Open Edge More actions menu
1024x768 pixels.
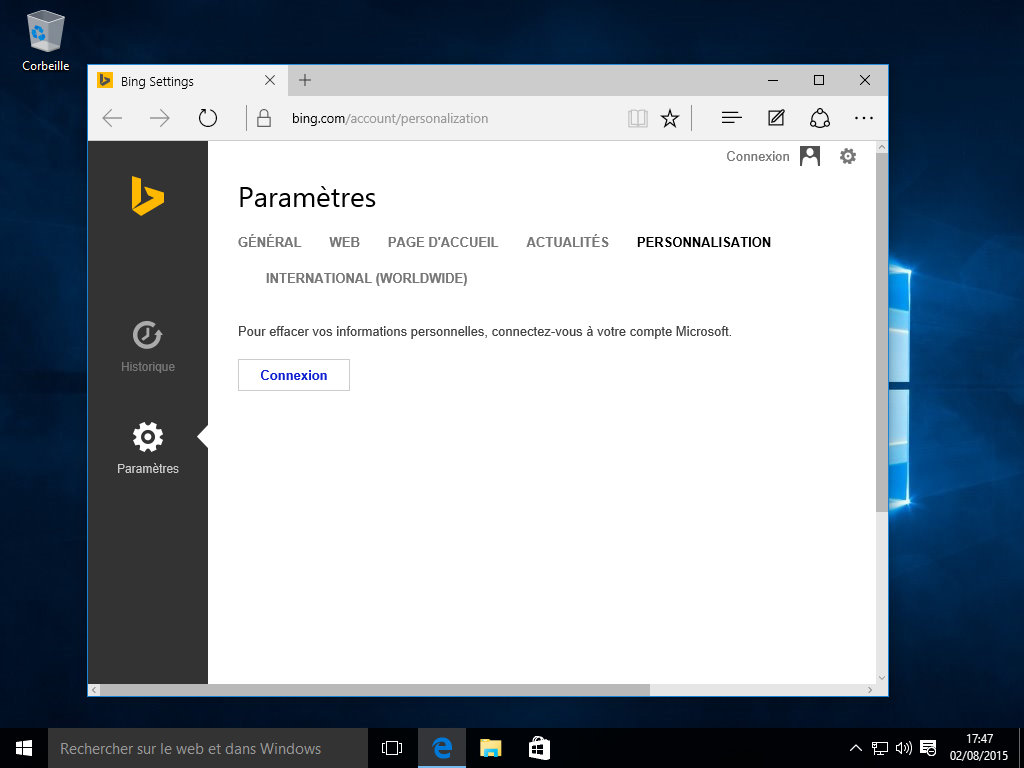[x=864, y=118]
